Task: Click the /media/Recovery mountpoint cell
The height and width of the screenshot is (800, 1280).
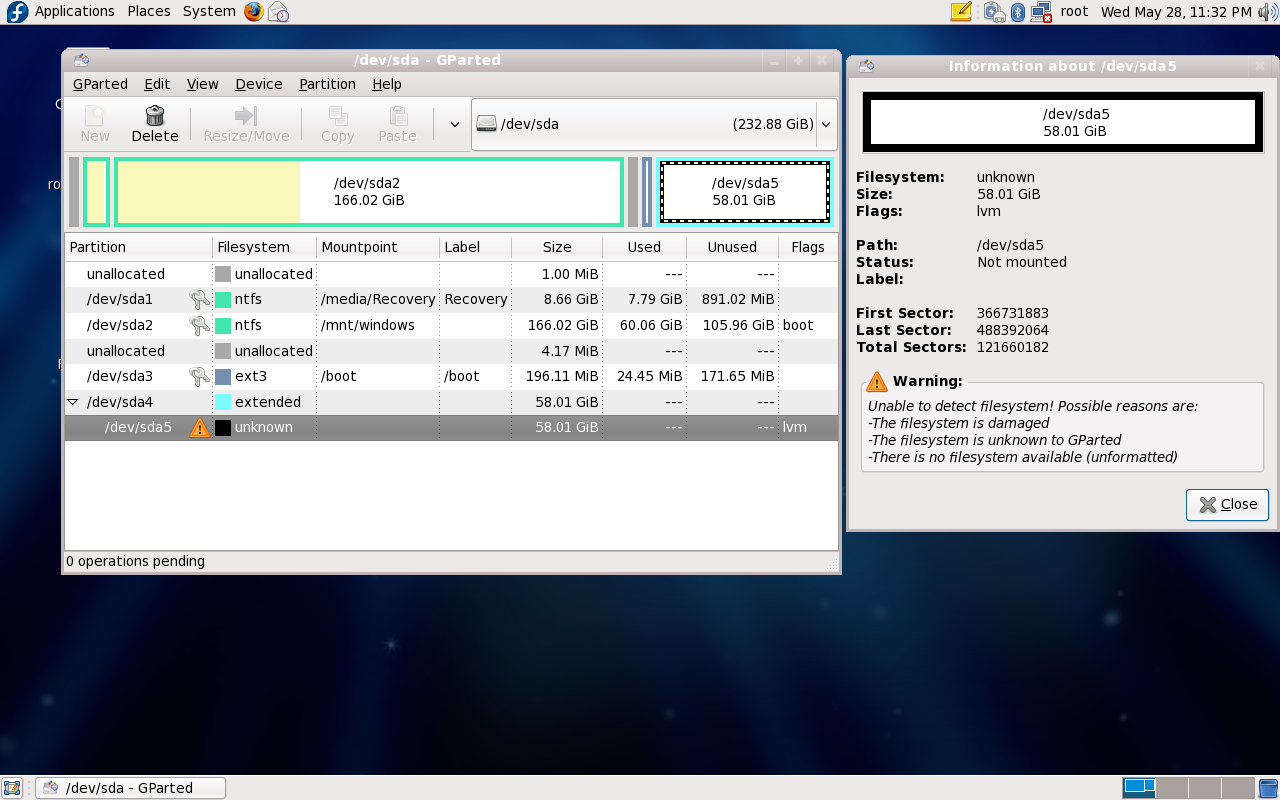Action: point(378,299)
